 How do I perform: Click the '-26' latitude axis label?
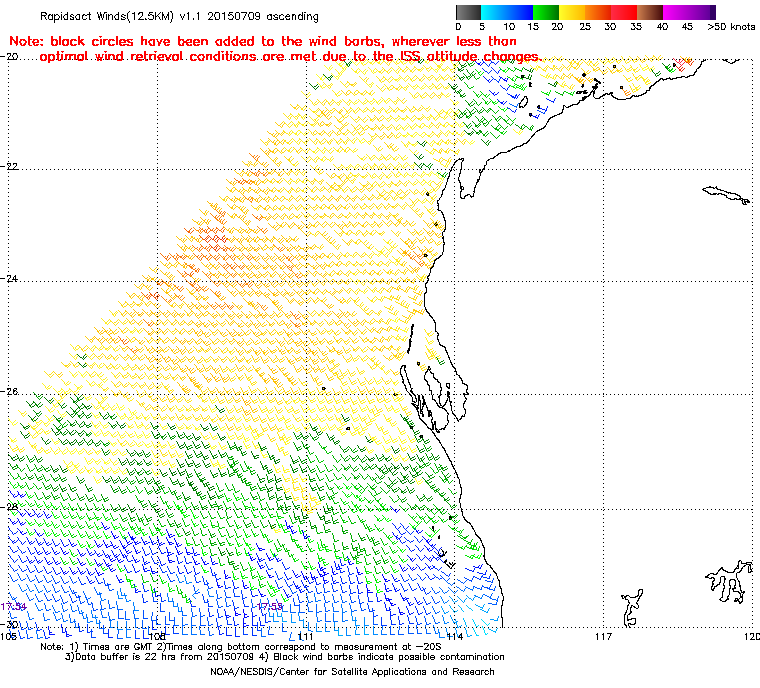(10, 391)
